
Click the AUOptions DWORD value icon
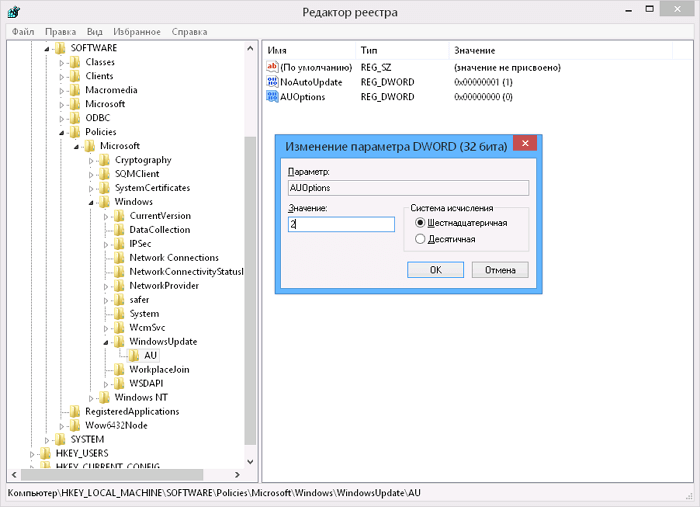272,97
